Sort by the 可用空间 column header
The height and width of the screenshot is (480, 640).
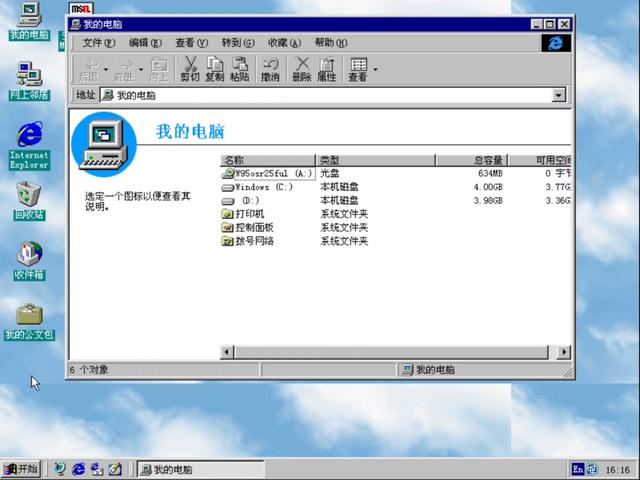tap(539, 160)
